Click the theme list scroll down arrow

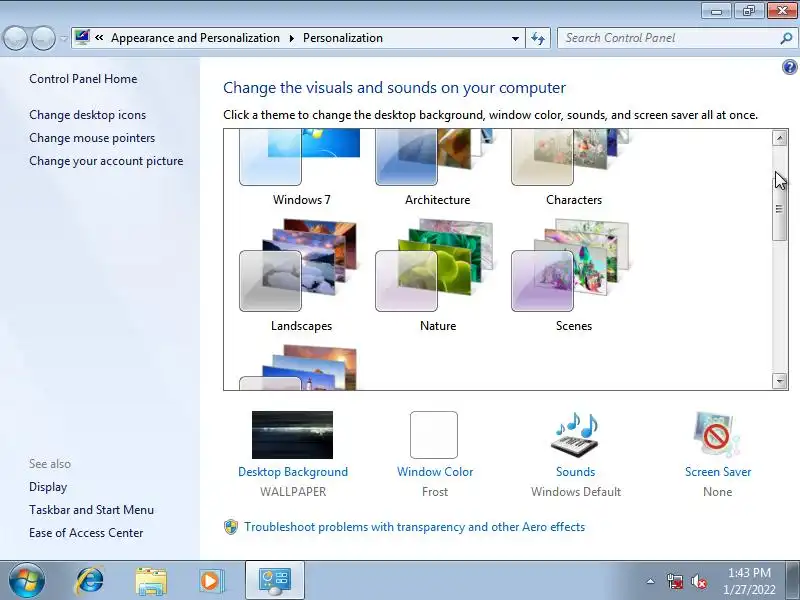[x=780, y=381]
